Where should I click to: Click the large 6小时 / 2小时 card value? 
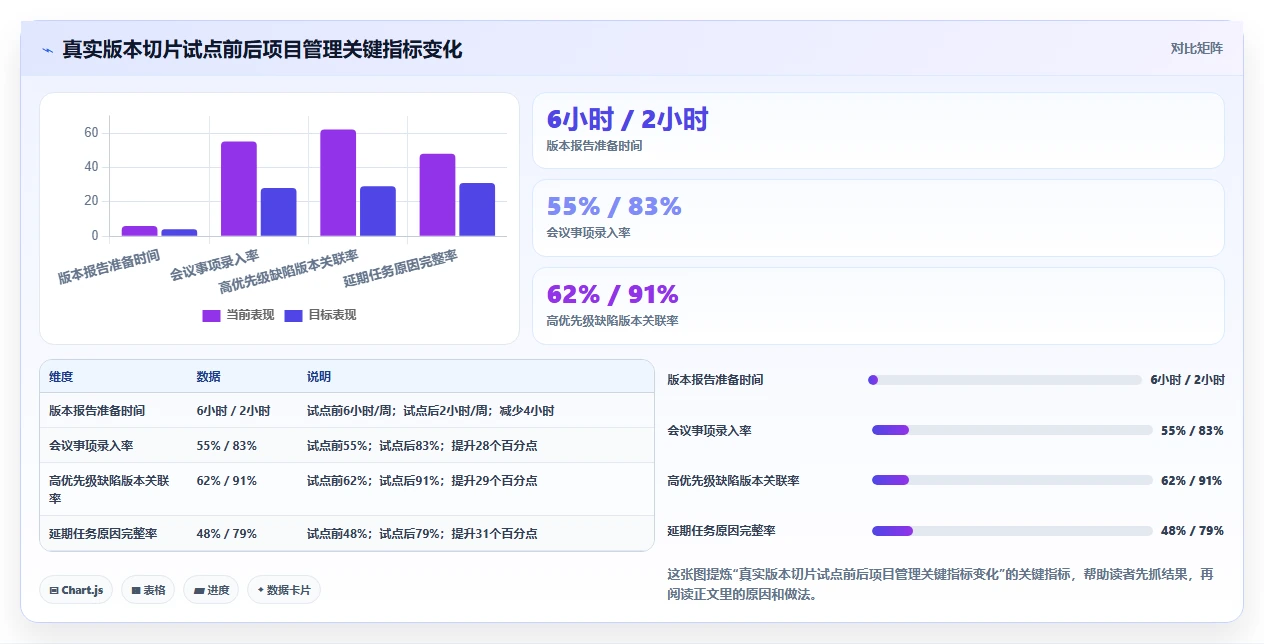tap(627, 120)
